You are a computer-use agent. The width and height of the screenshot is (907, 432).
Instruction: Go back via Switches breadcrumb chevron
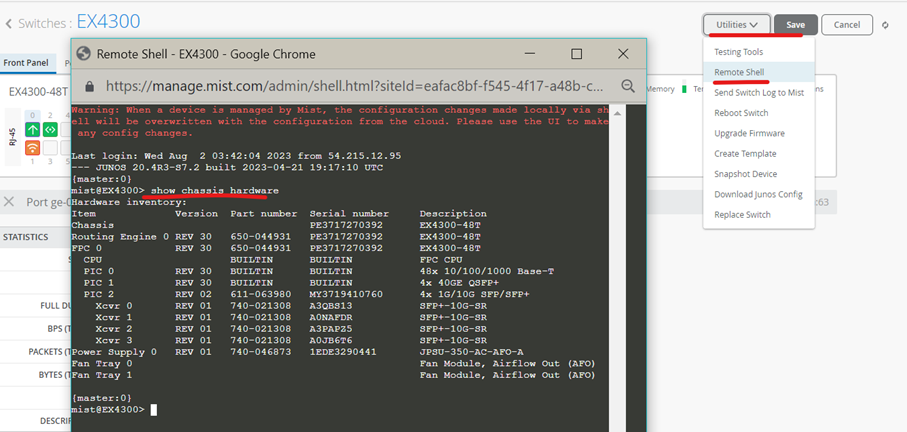click(x=9, y=24)
